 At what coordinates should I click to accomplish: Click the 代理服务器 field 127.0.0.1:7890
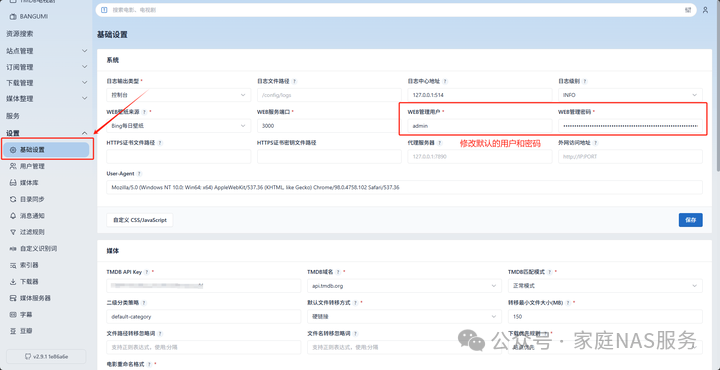[x=480, y=157]
